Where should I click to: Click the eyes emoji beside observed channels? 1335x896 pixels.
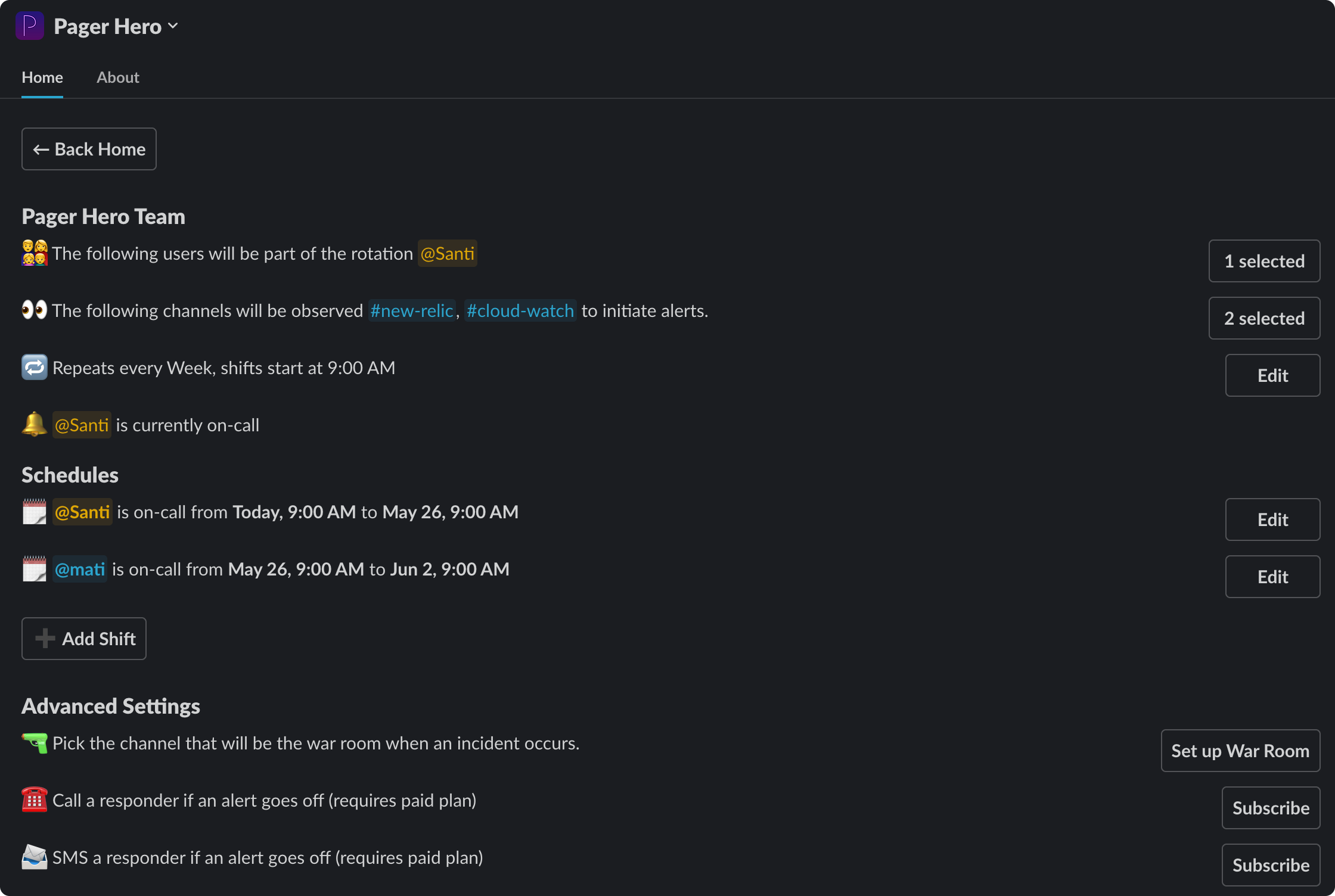click(35, 310)
